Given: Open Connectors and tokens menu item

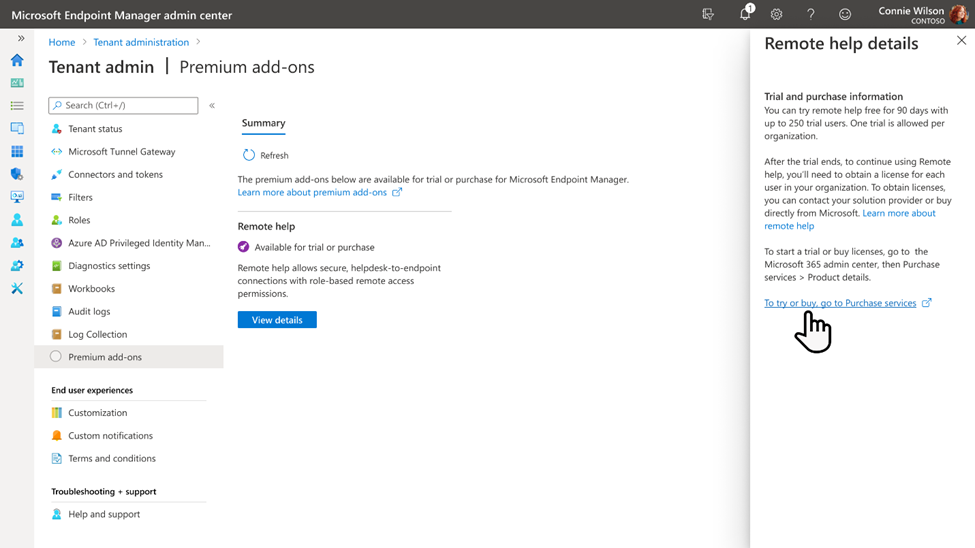Looking at the screenshot, I should (116, 175).
